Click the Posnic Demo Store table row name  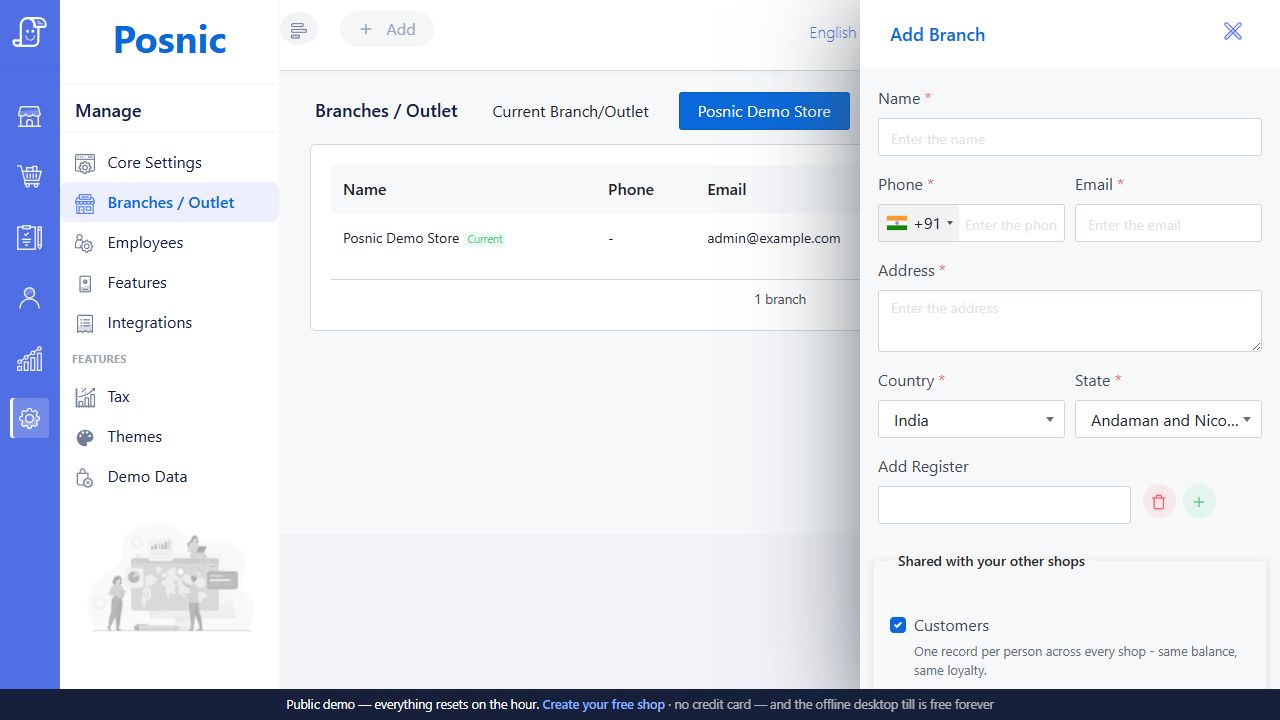(x=401, y=238)
